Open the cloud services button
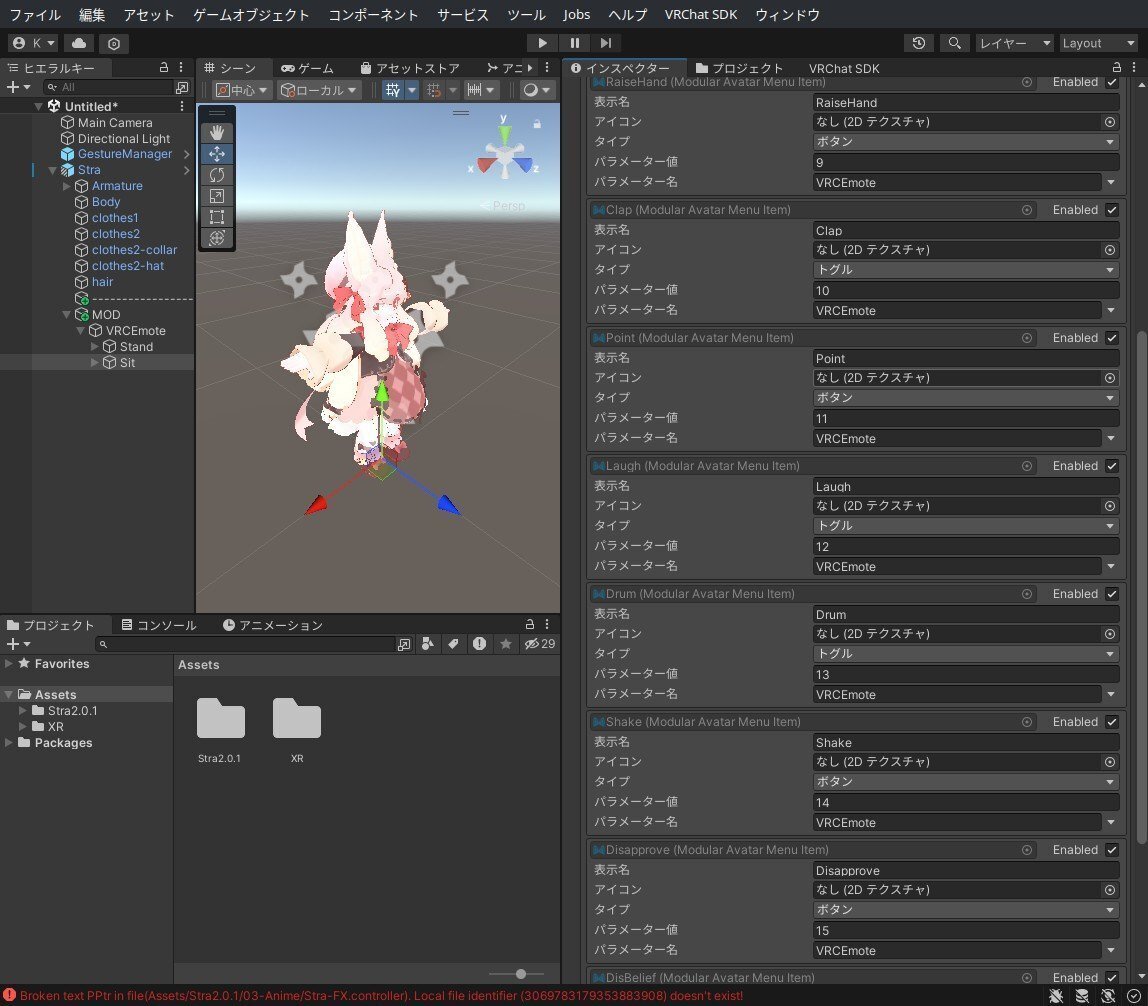 79,43
